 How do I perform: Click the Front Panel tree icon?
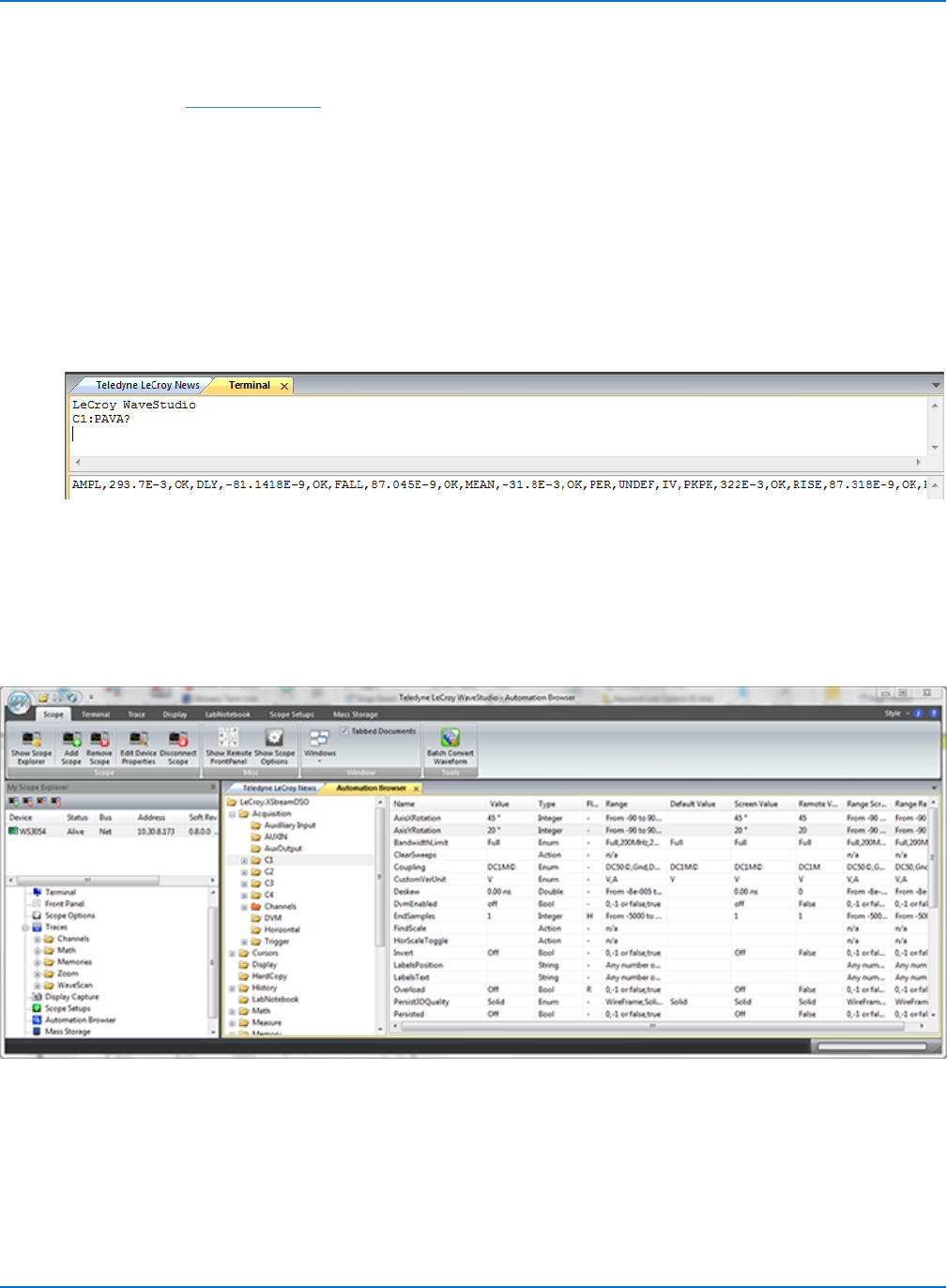pyautogui.click(x=37, y=903)
